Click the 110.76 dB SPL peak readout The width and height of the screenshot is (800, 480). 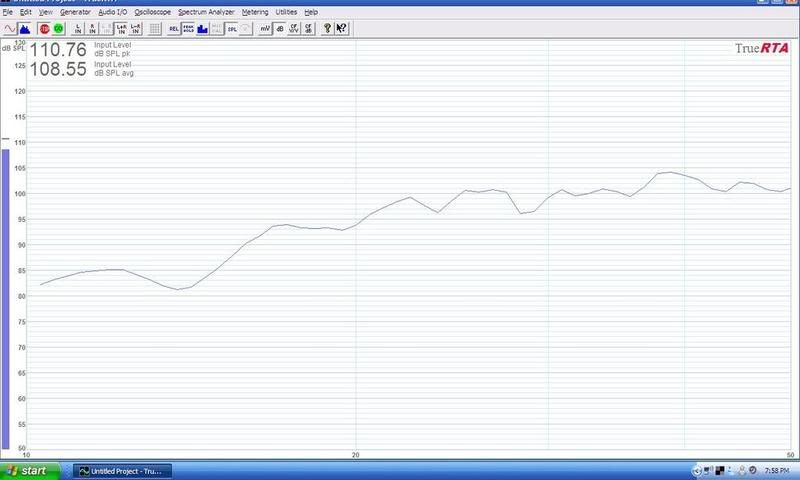(x=58, y=49)
